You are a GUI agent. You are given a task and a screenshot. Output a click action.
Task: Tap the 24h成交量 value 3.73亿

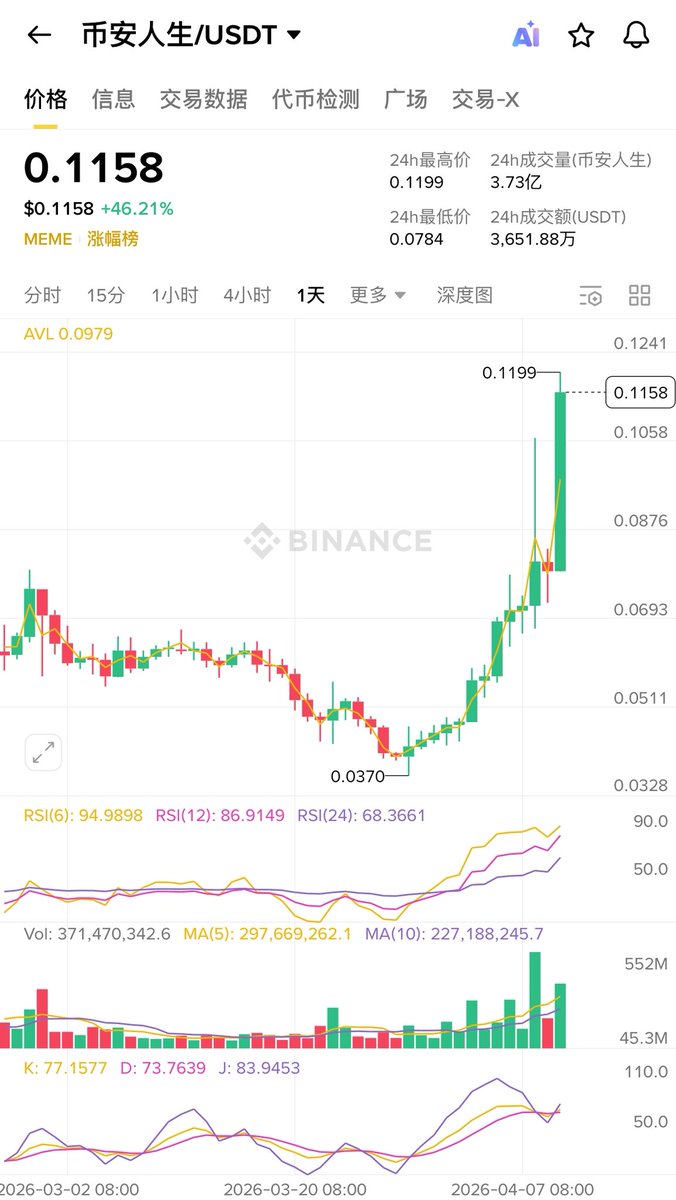(515, 182)
